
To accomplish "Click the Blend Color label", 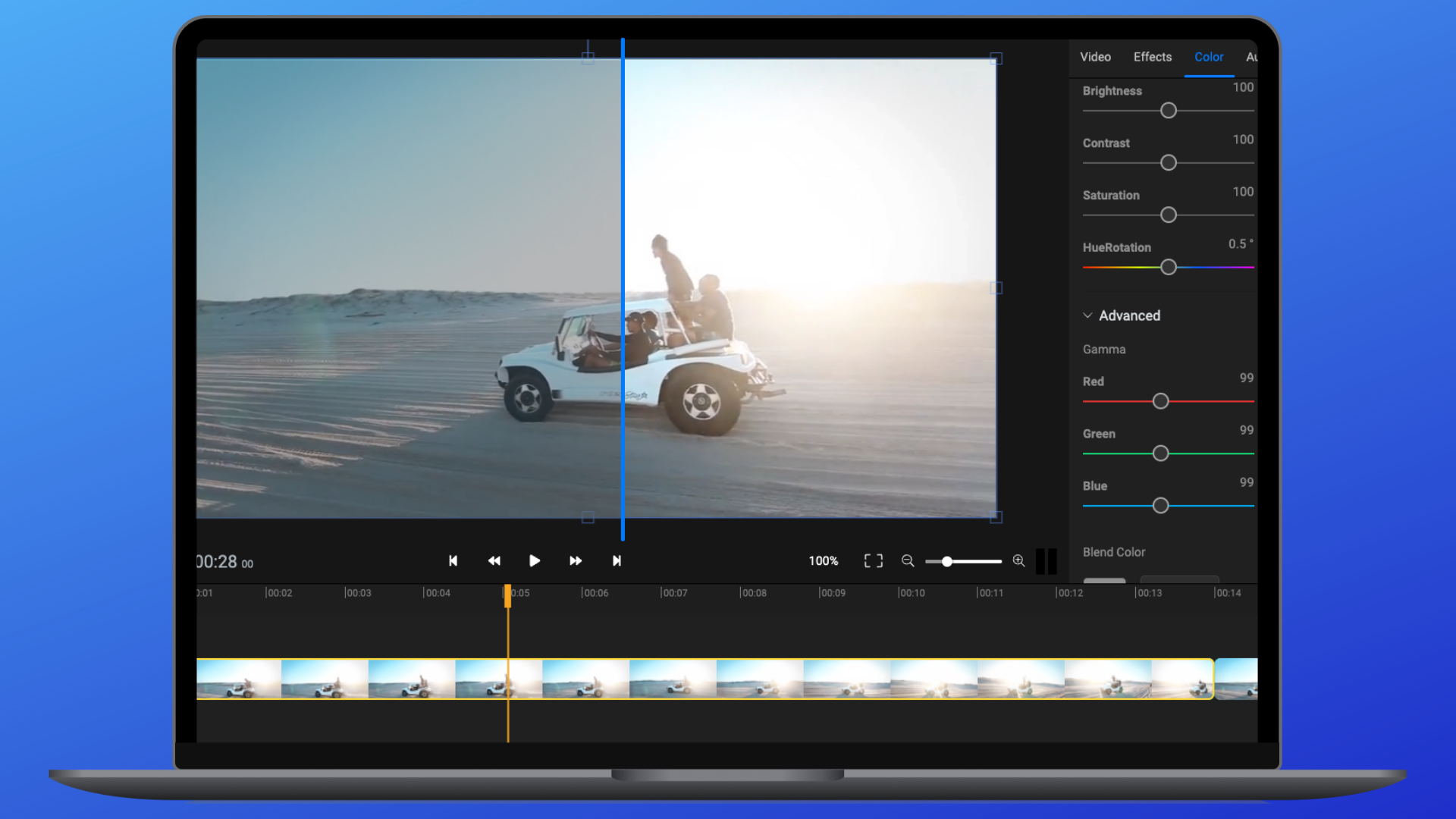I will point(1114,552).
